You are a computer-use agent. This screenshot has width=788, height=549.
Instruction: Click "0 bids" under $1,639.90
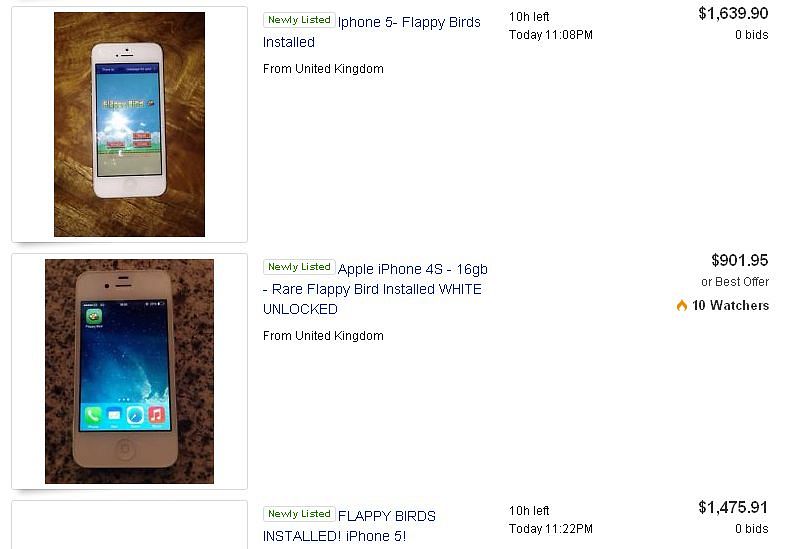coord(752,35)
